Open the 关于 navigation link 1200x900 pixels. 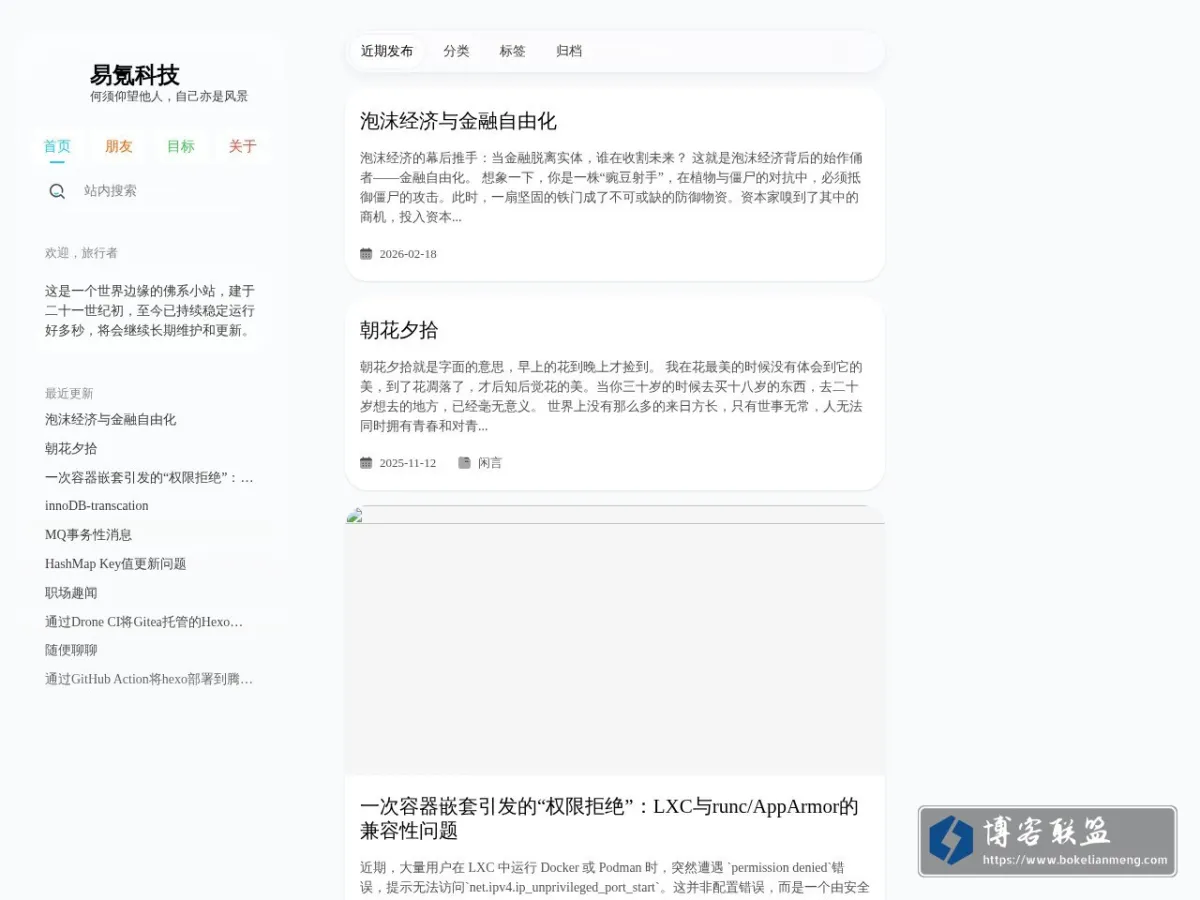[x=242, y=146]
